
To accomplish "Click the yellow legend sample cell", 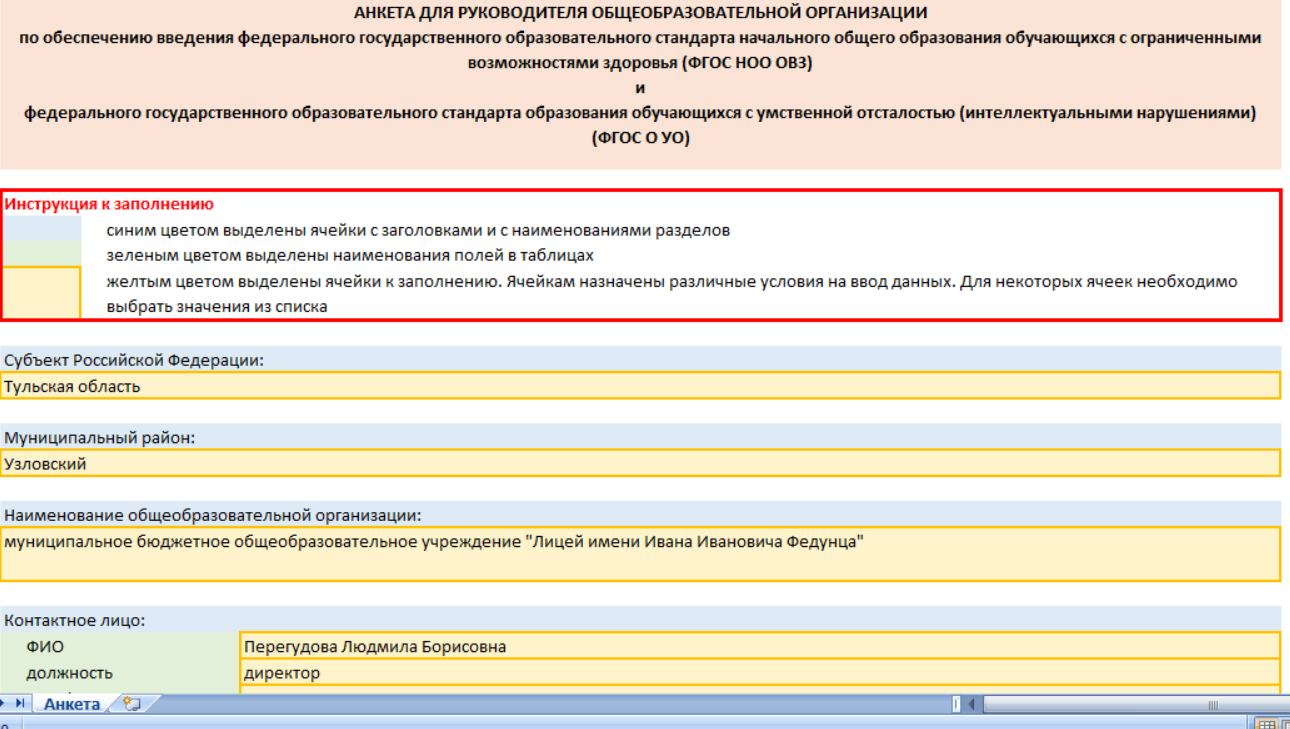I will coord(41,293).
